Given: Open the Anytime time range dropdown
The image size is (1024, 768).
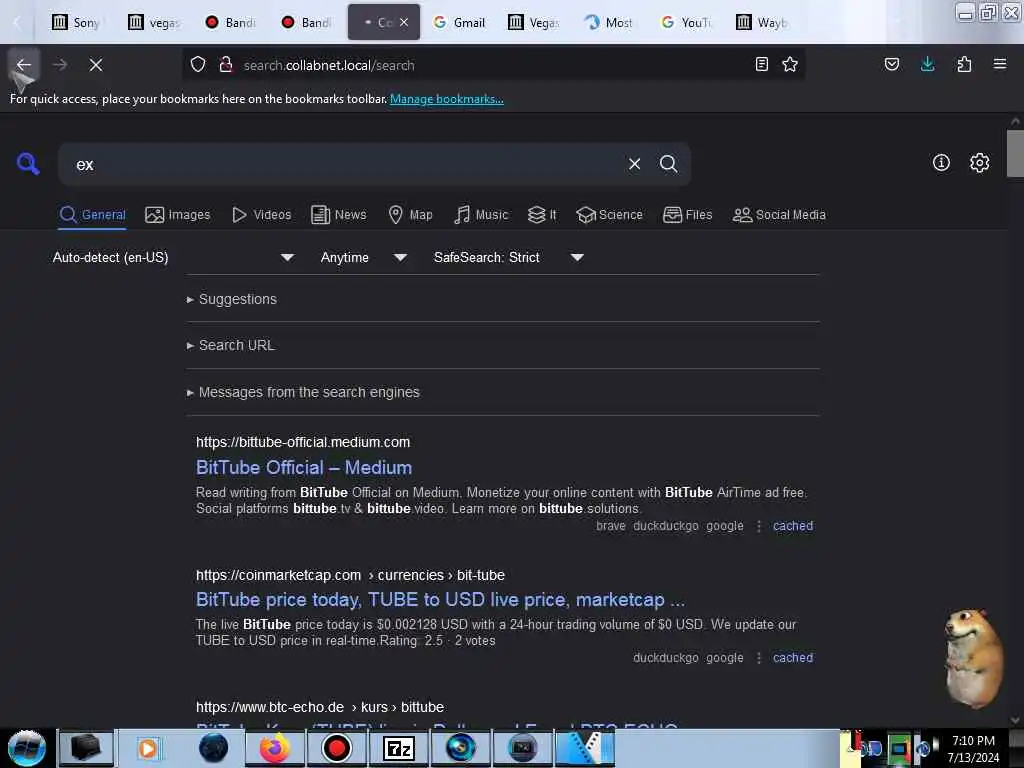Looking at the screenshot, I should [x=364, y=257].
